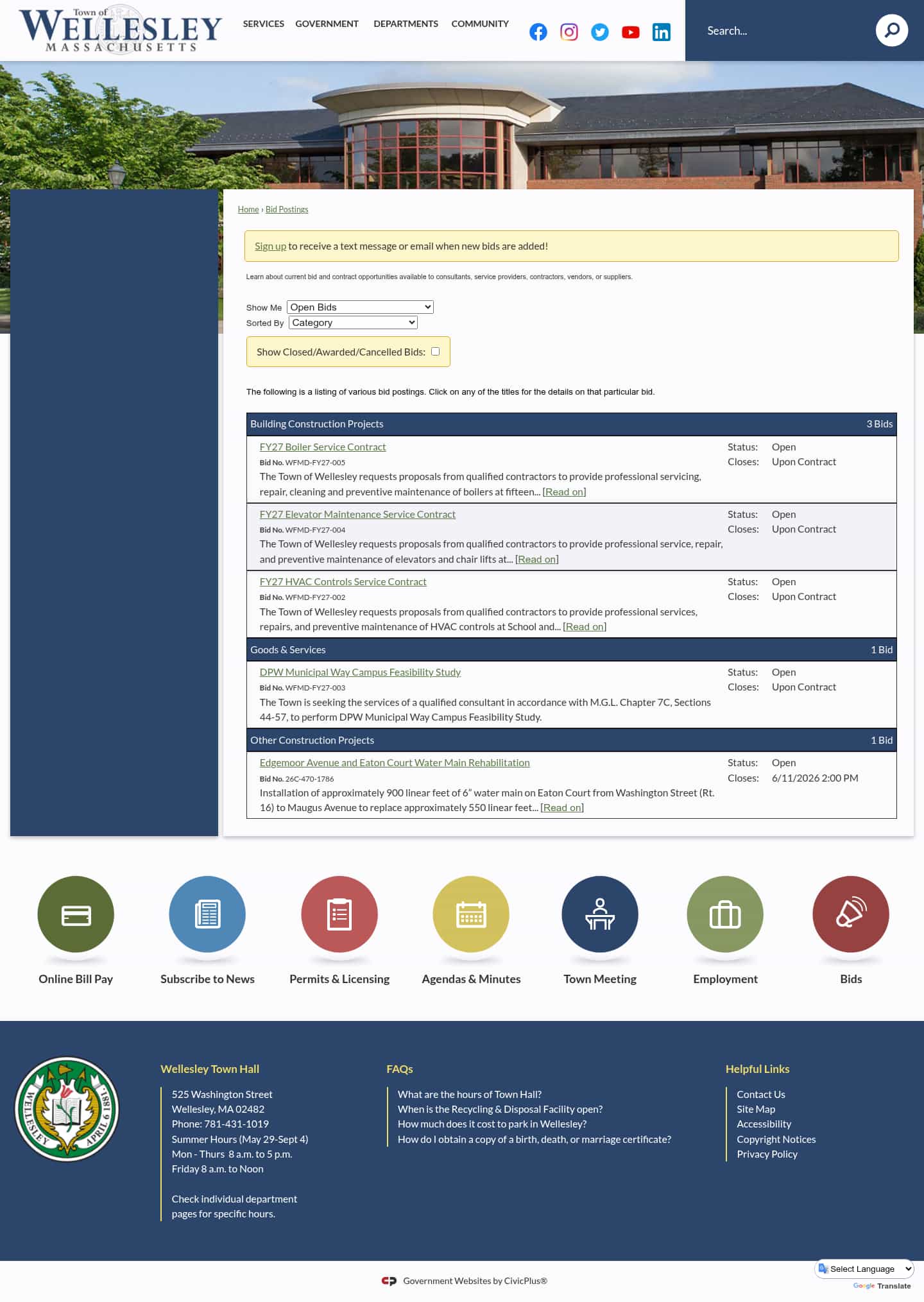Click Read on for the Elevator contract
924x1302 pixels.
536,559
